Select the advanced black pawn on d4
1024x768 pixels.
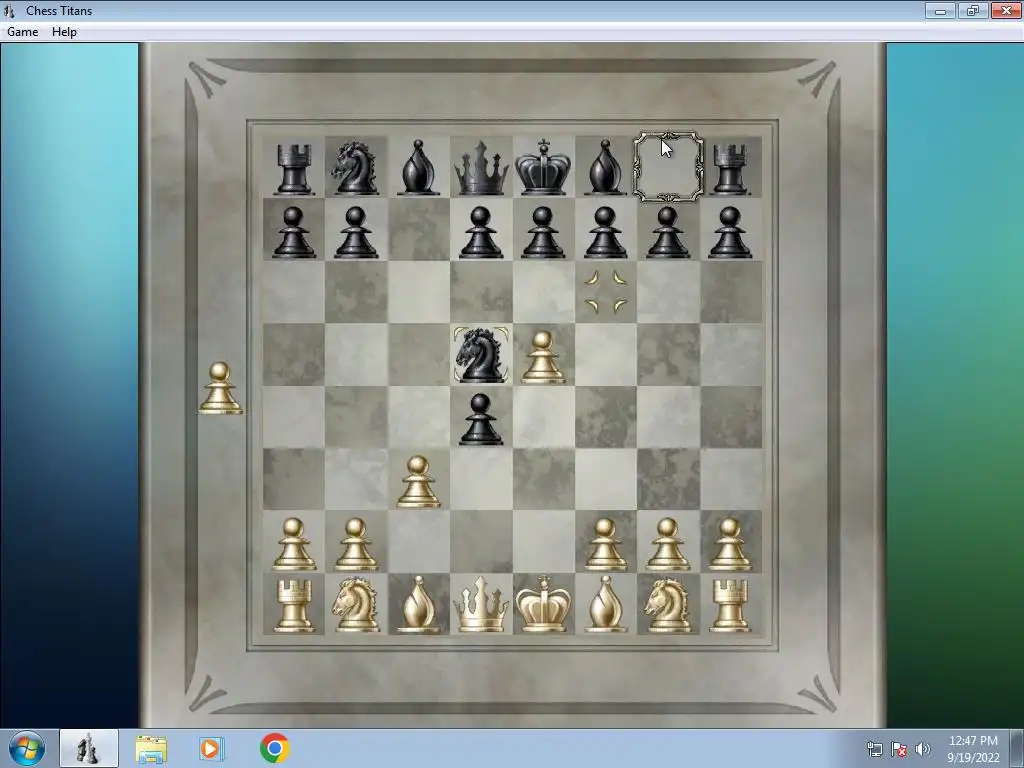[x=481, y=419]
